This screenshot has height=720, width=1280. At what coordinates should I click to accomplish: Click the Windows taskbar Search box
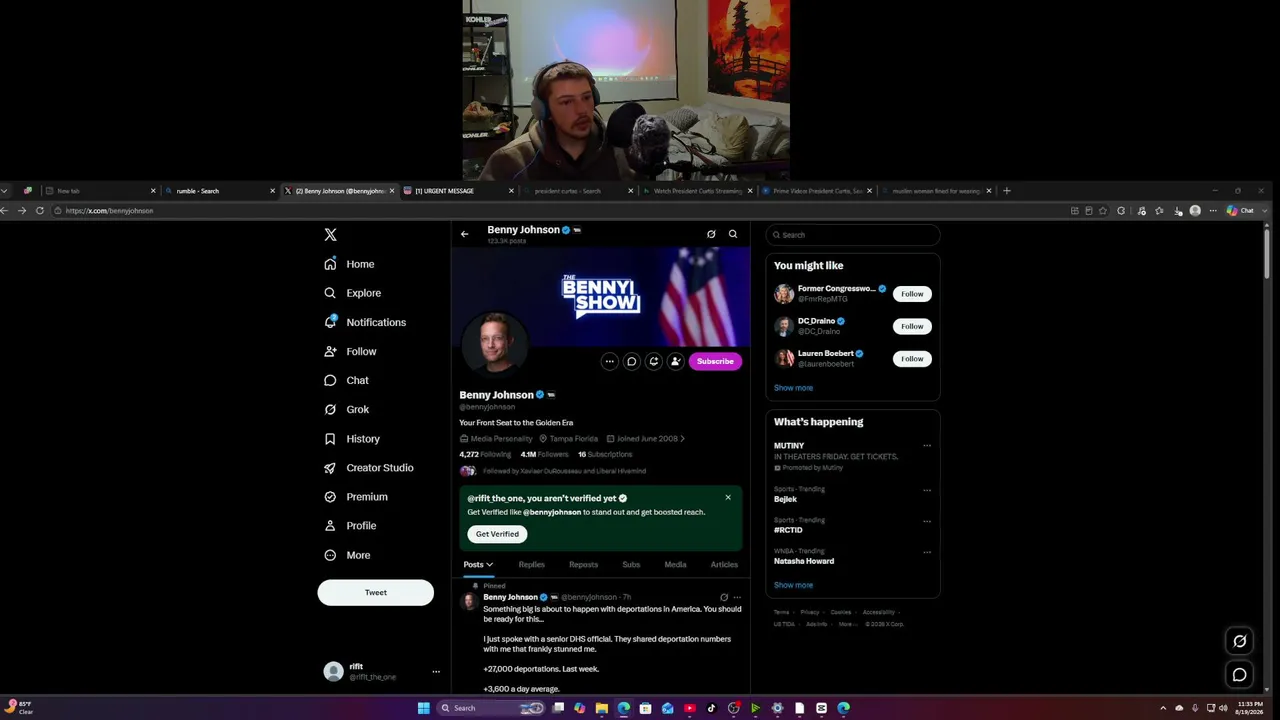coord(492,708)
